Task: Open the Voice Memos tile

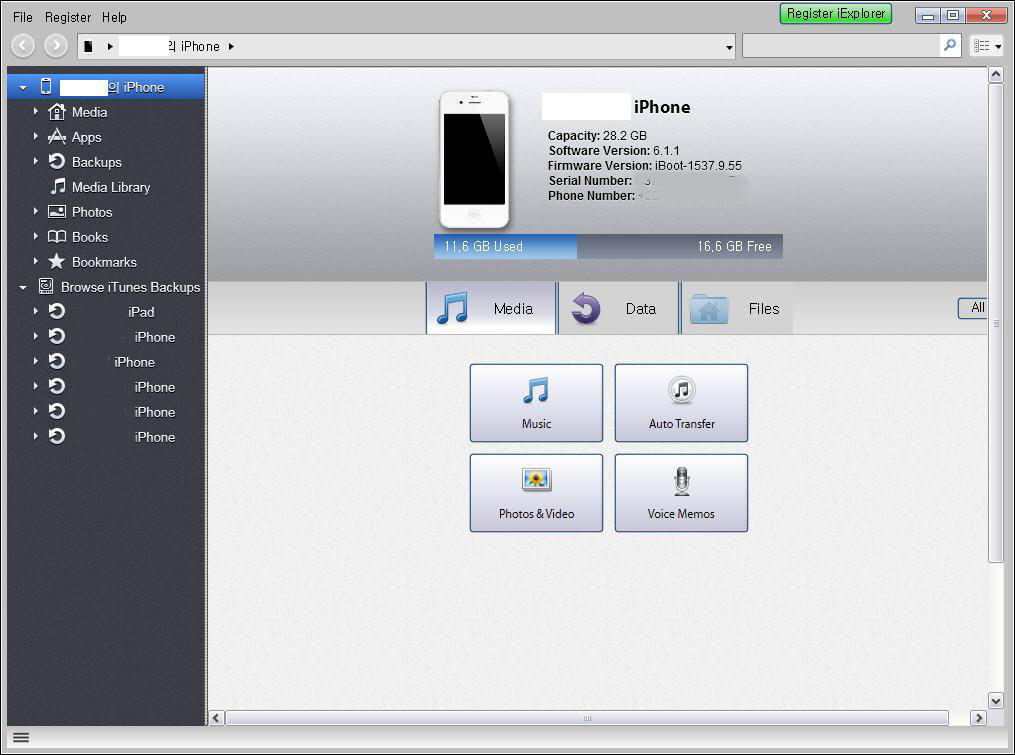Action: point(681,493)
